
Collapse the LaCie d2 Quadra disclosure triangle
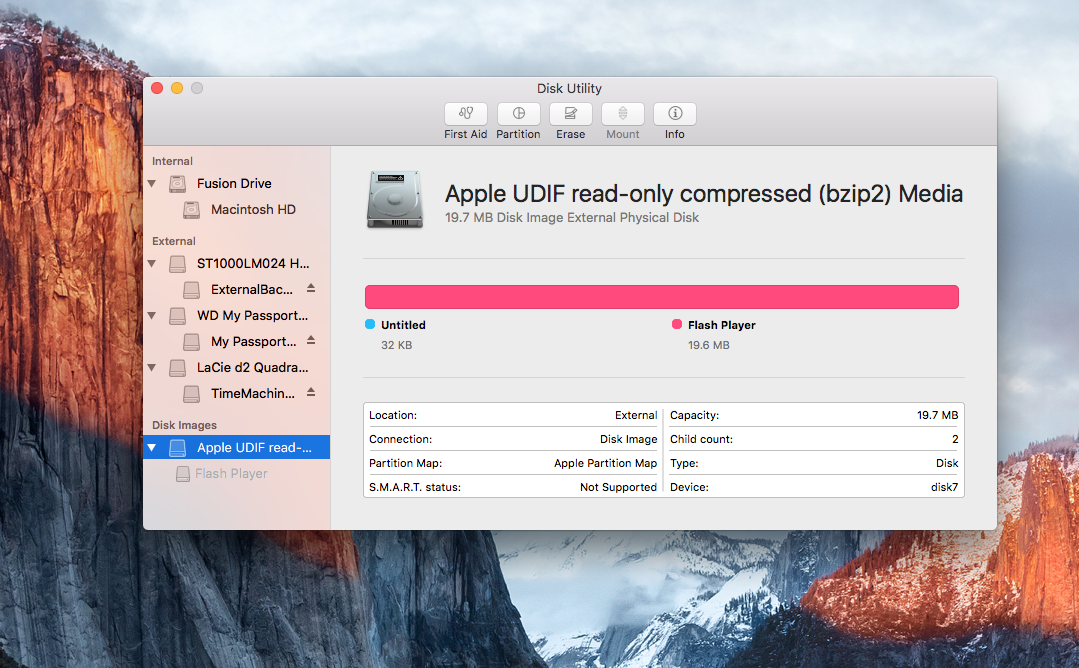pos(152,368)
